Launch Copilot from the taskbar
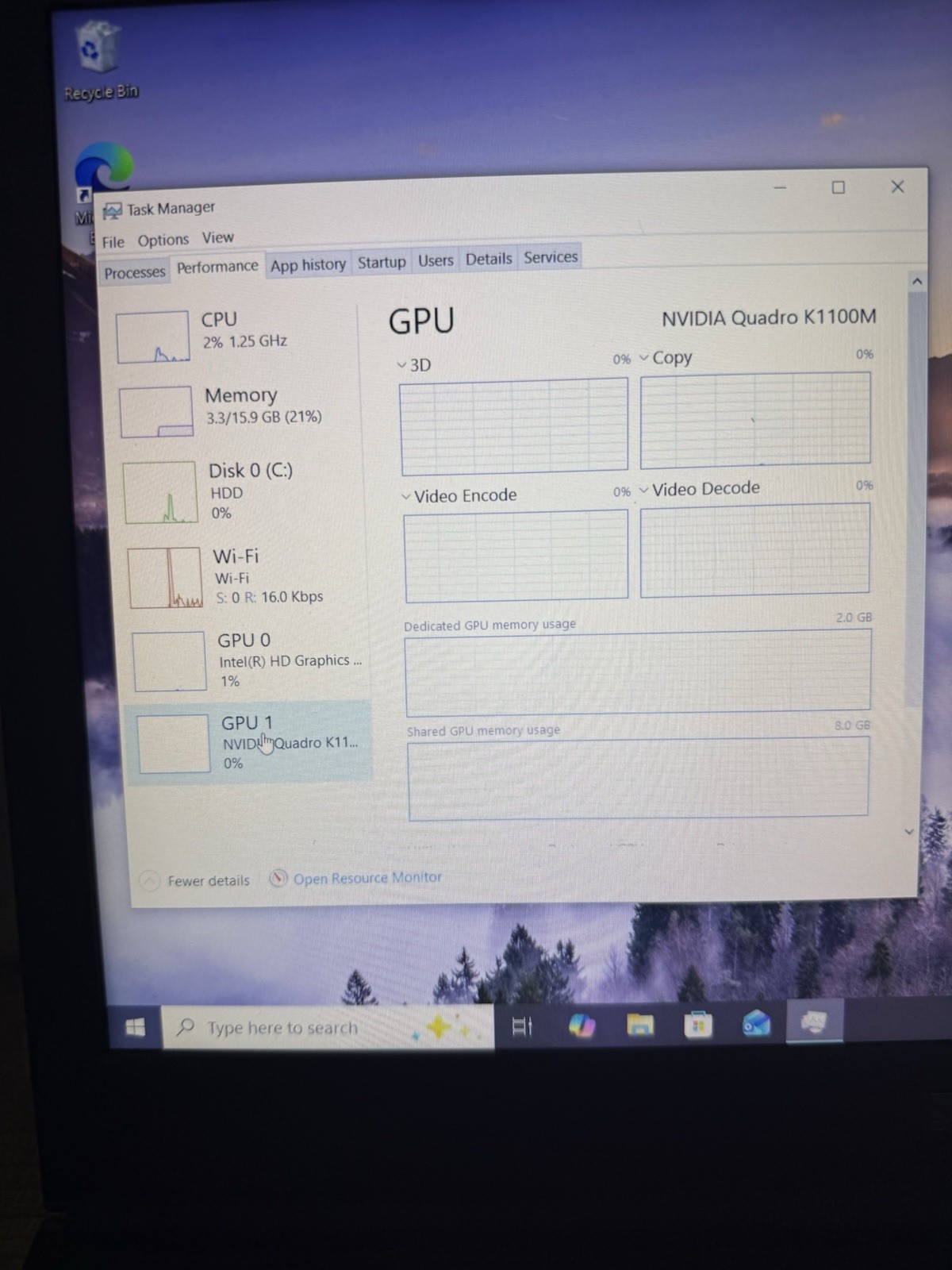The height and width of the screenshot is (1270, 952). (x=582, y=1026)
